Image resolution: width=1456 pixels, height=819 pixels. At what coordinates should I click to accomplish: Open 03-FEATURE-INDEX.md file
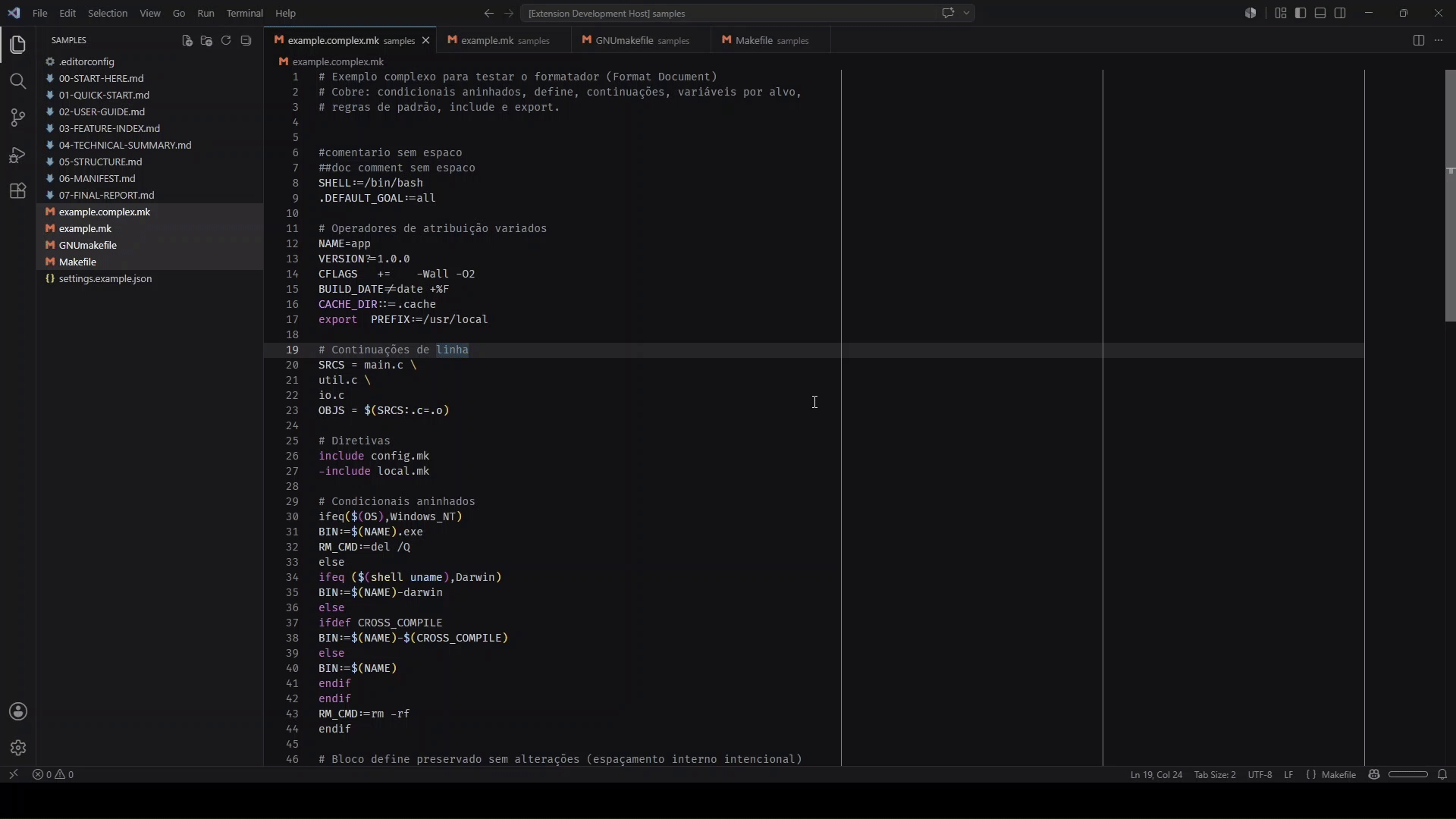[149, 128]
